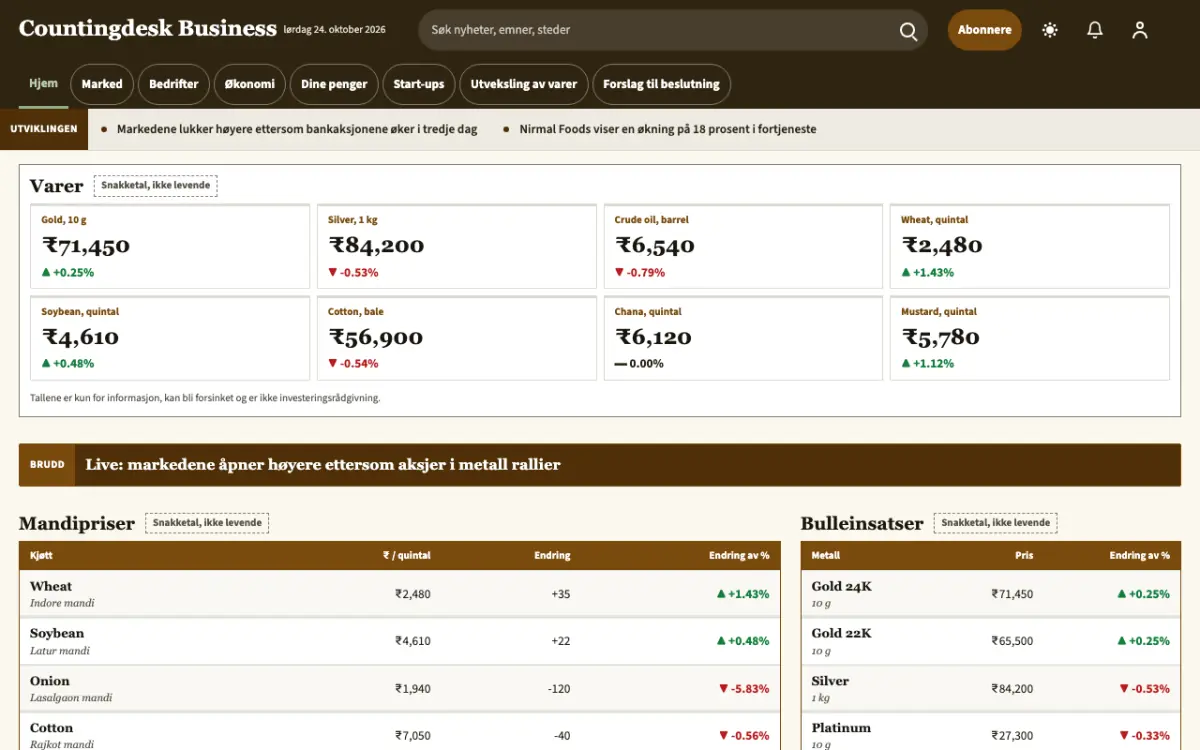Screen dimensions: 1200x750
Task: Toggle the light theme sun icon
Action: point(1050,30)
